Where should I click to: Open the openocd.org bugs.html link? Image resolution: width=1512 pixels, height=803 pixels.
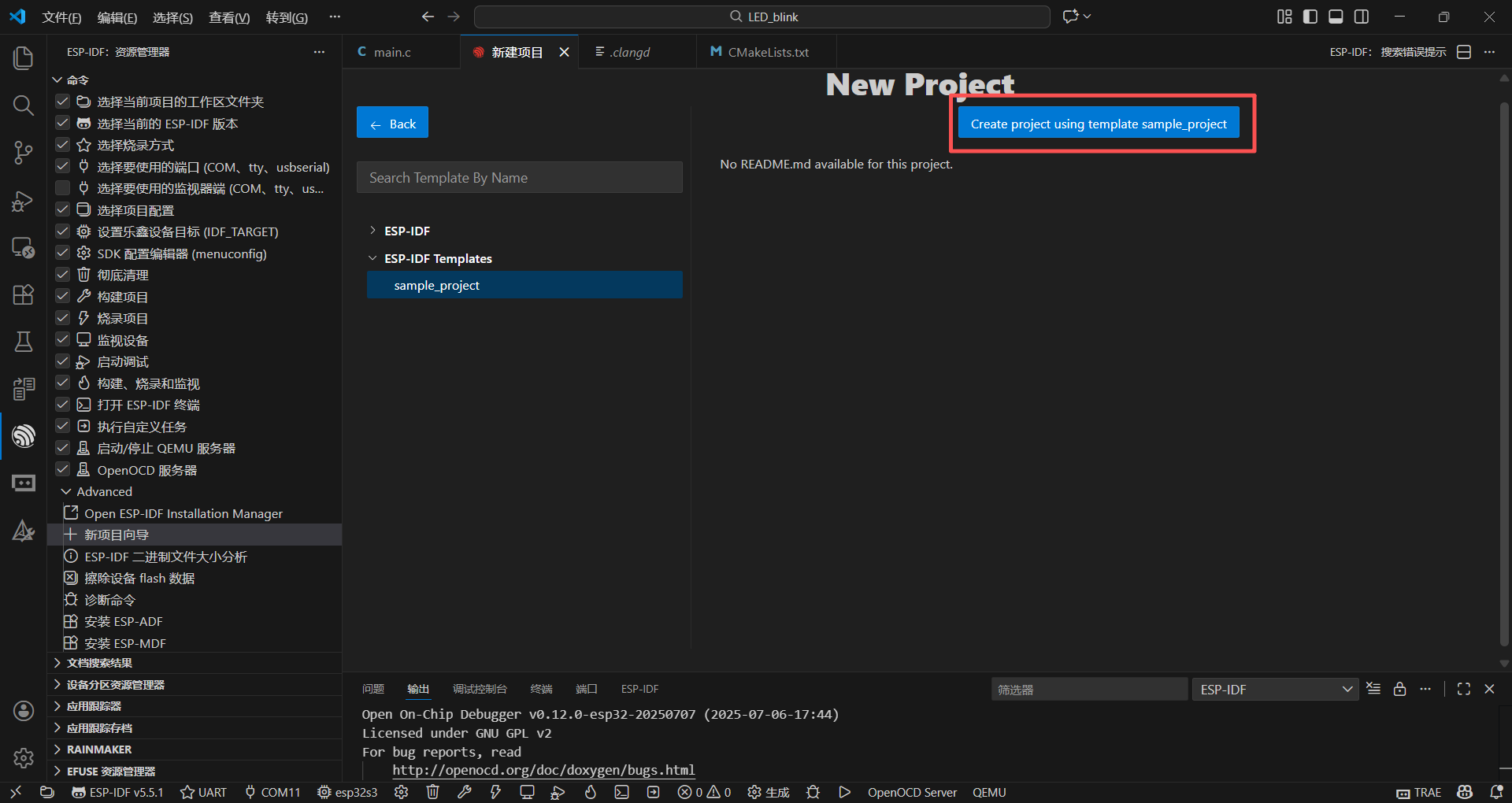[x=543, y=770]
